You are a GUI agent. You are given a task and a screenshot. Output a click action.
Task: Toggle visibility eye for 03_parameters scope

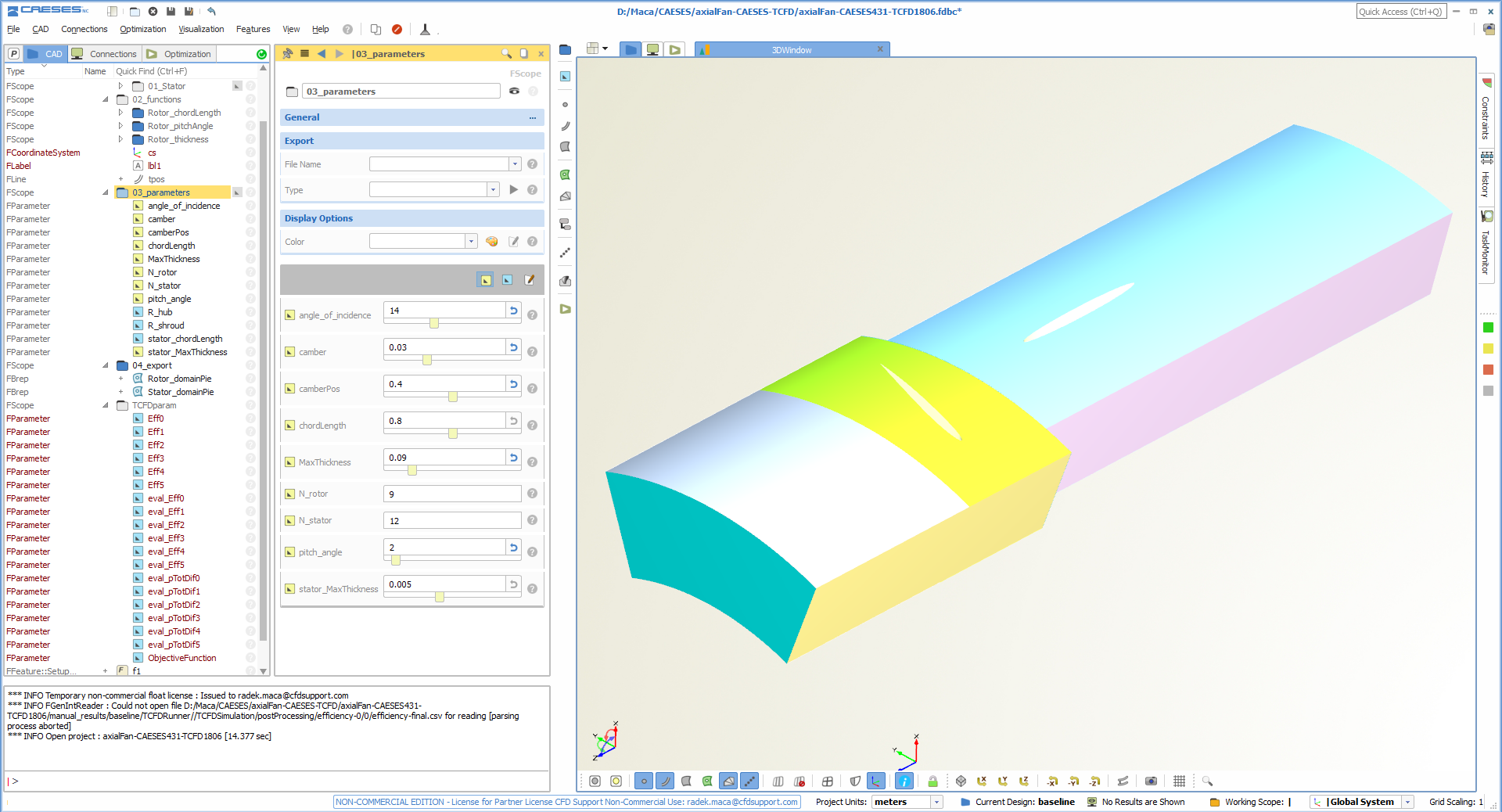click(514, 92)
